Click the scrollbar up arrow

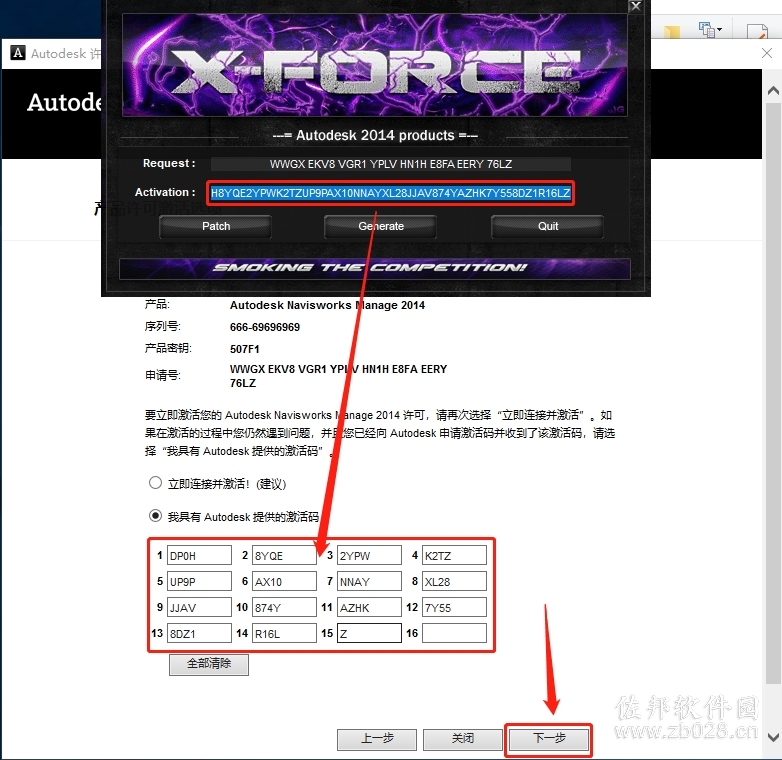tap(773, 91)
